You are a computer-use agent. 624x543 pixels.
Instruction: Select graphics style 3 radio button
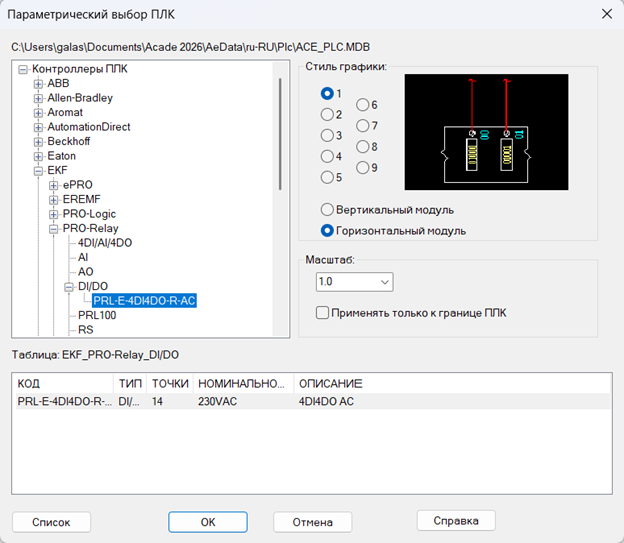point(327,135)
